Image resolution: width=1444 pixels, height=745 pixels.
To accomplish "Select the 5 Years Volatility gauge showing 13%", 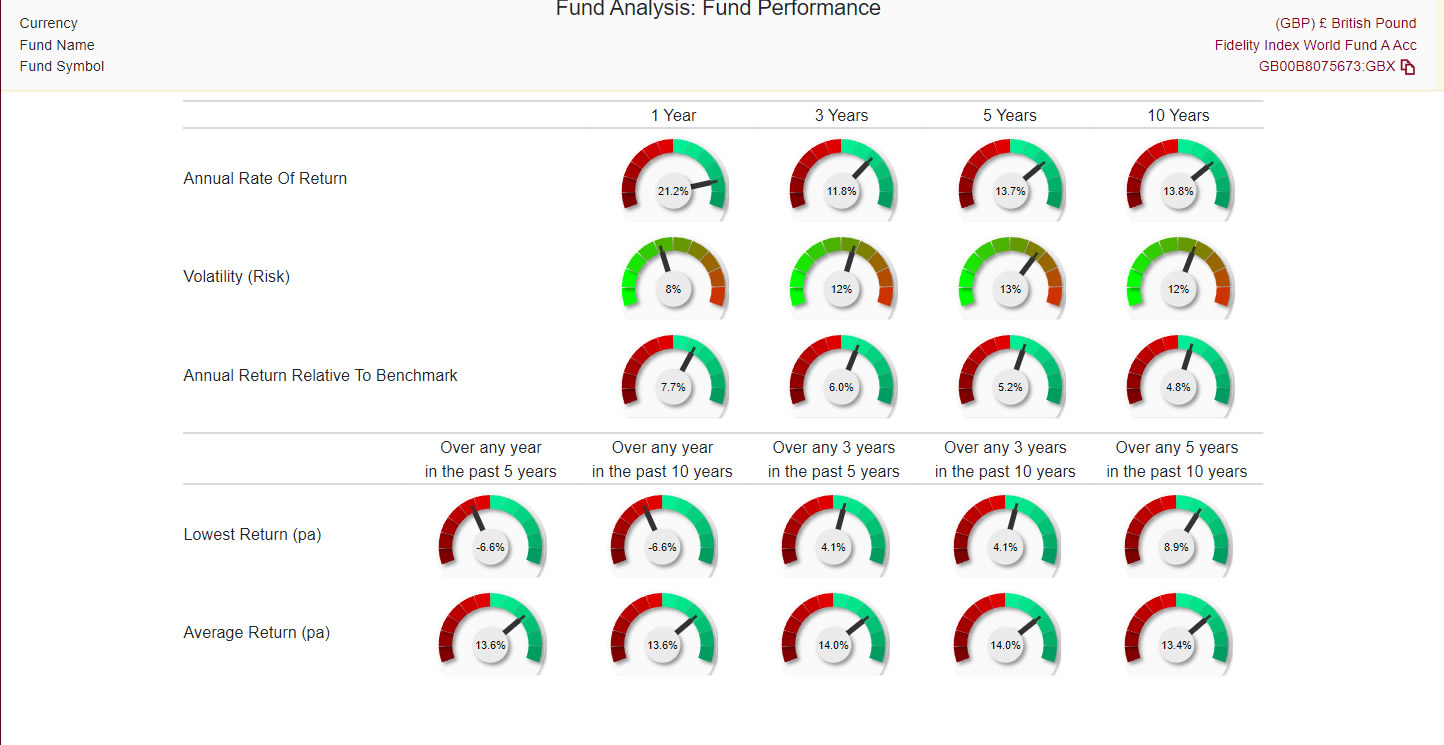I will click(x=1010, y=277).
